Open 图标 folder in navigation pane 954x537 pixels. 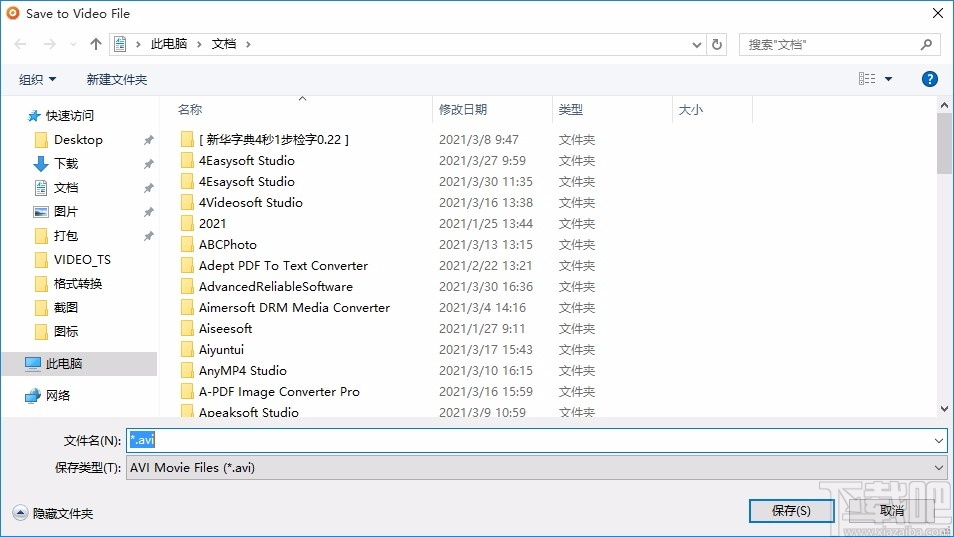coord(66,331)
